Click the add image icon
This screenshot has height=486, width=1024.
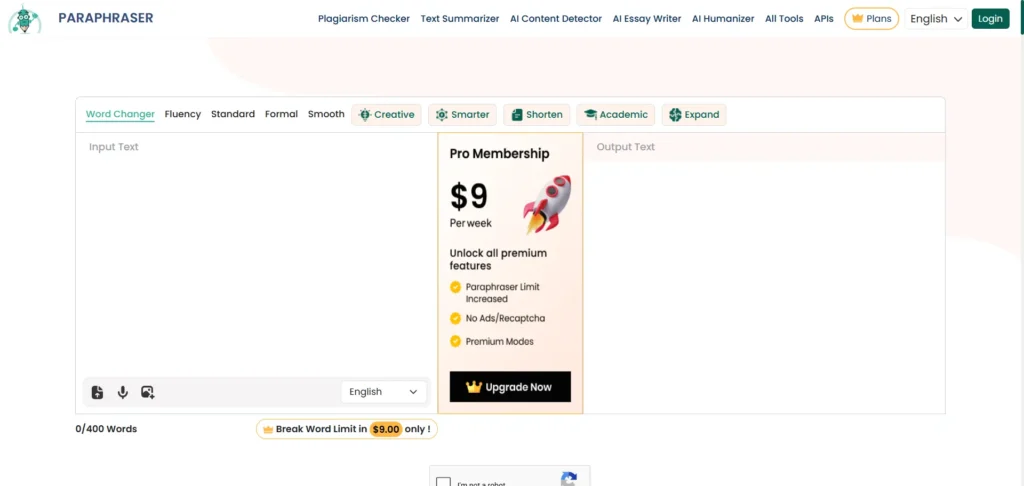coord(148,392)
